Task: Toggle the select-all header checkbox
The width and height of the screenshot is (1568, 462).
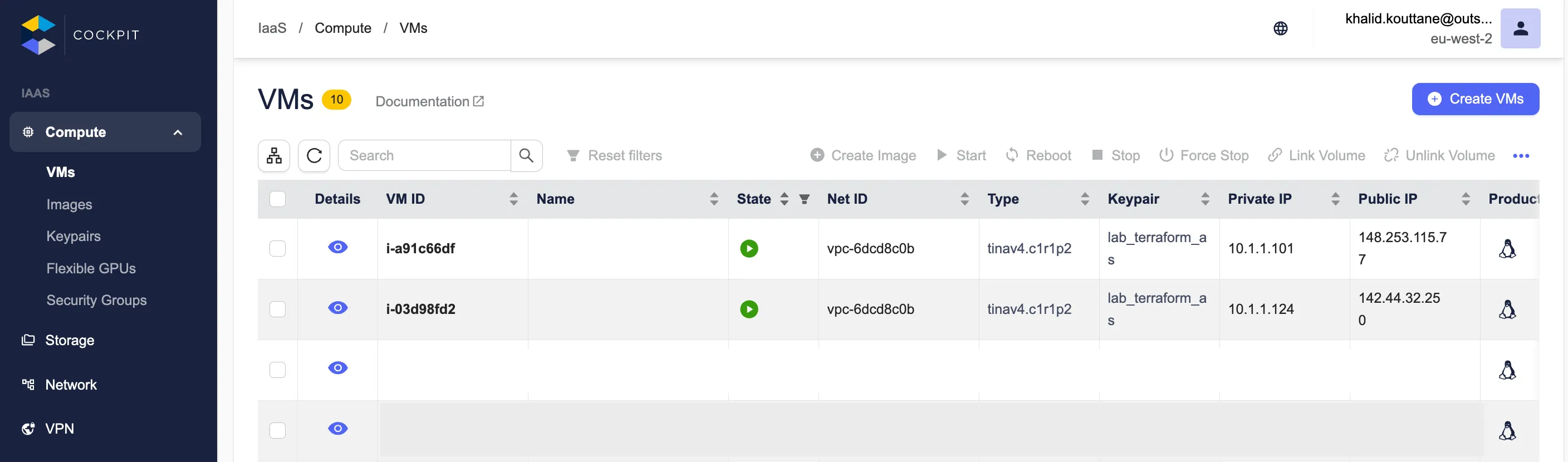Action: [277, 199]
